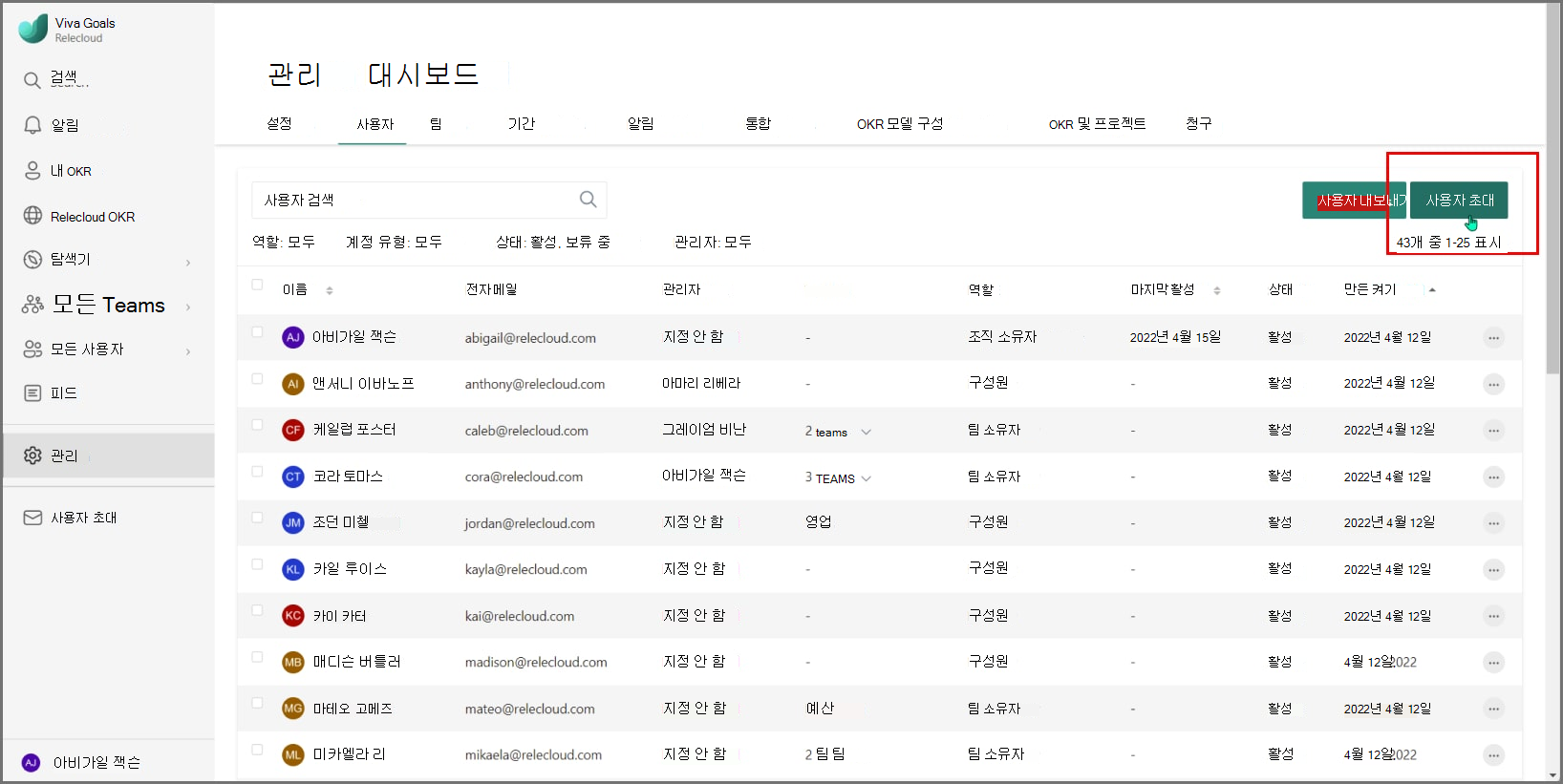Click the 사용자 초대 envelope icon in sidebar
The image size is (1563, 784).
click(x=32, y=518)
